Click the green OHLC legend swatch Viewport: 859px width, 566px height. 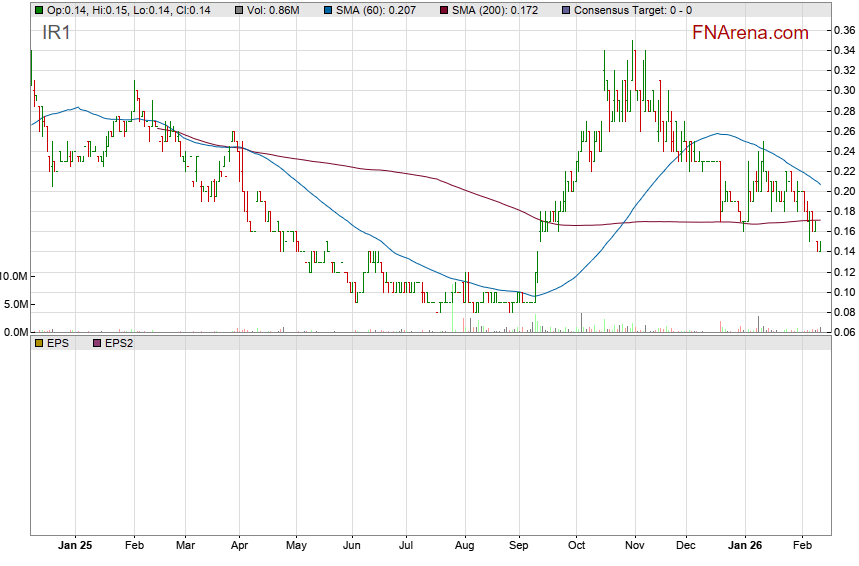[38, 9]
